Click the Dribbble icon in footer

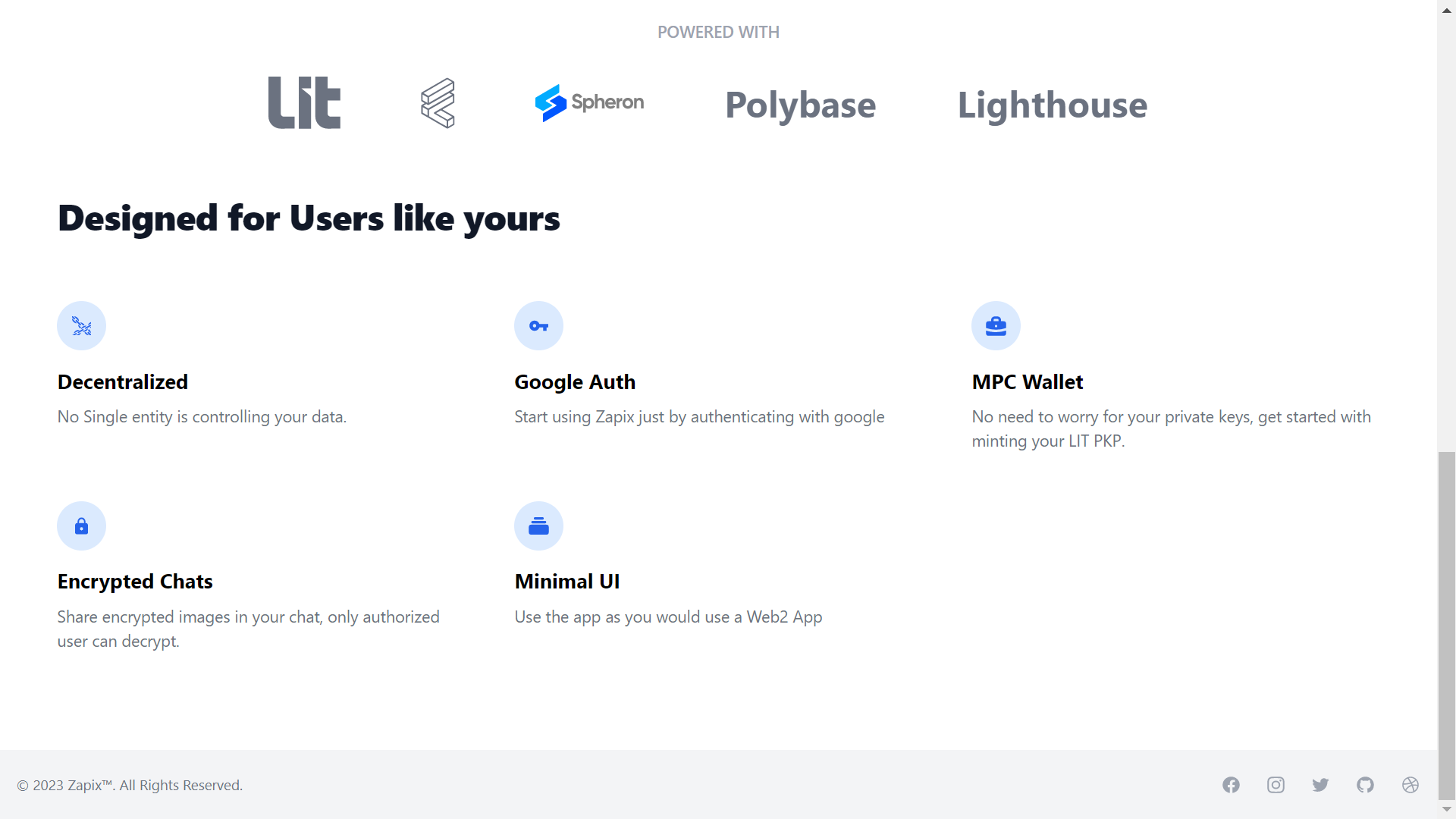[1410, 785]
